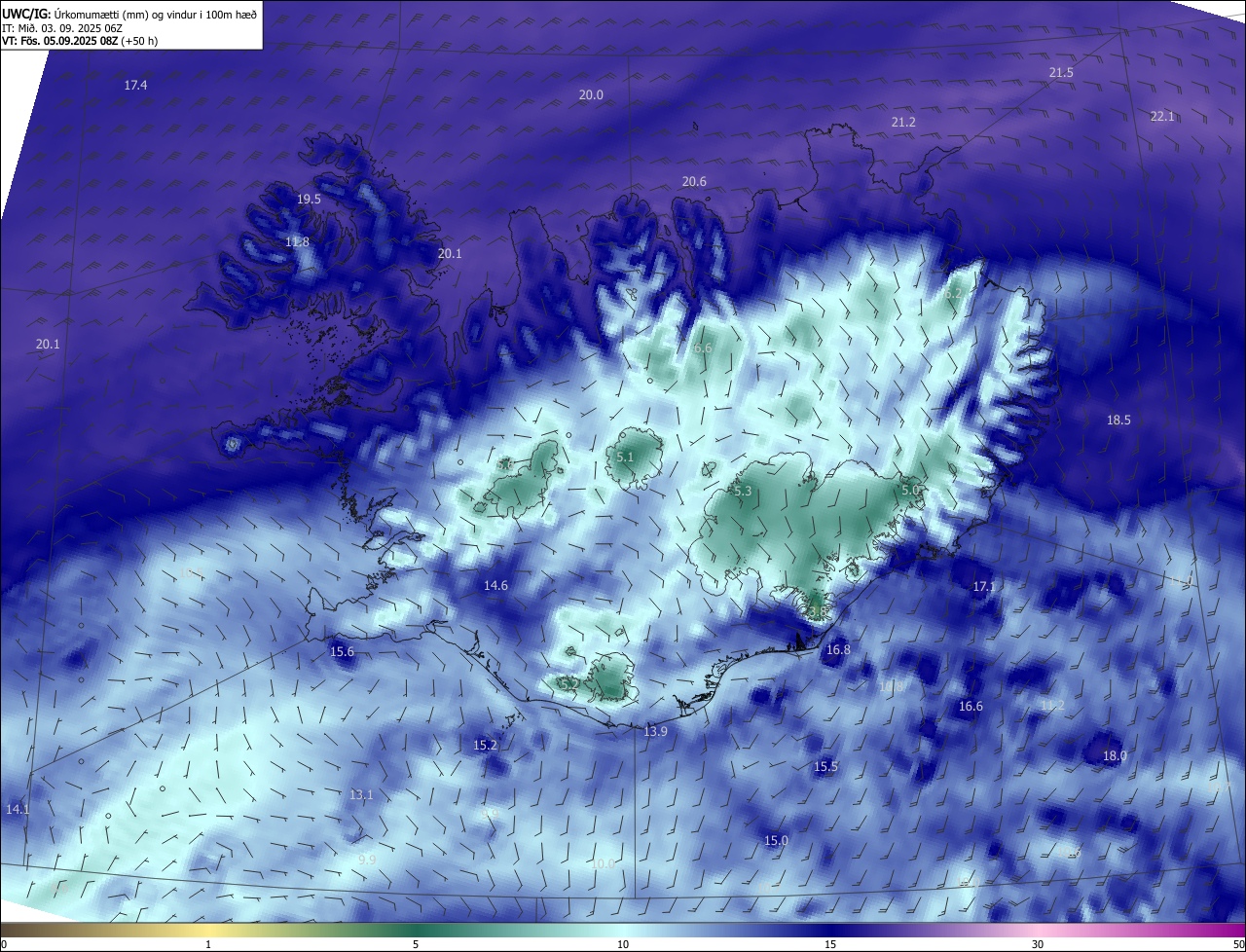Click the 15.0 value over the ocean
Viewport: 1246px width, 952px height.
[x=776, y=841]
